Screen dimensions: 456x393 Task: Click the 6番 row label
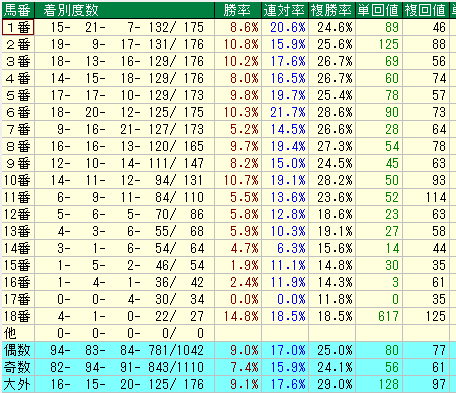(x=18, y=112)
